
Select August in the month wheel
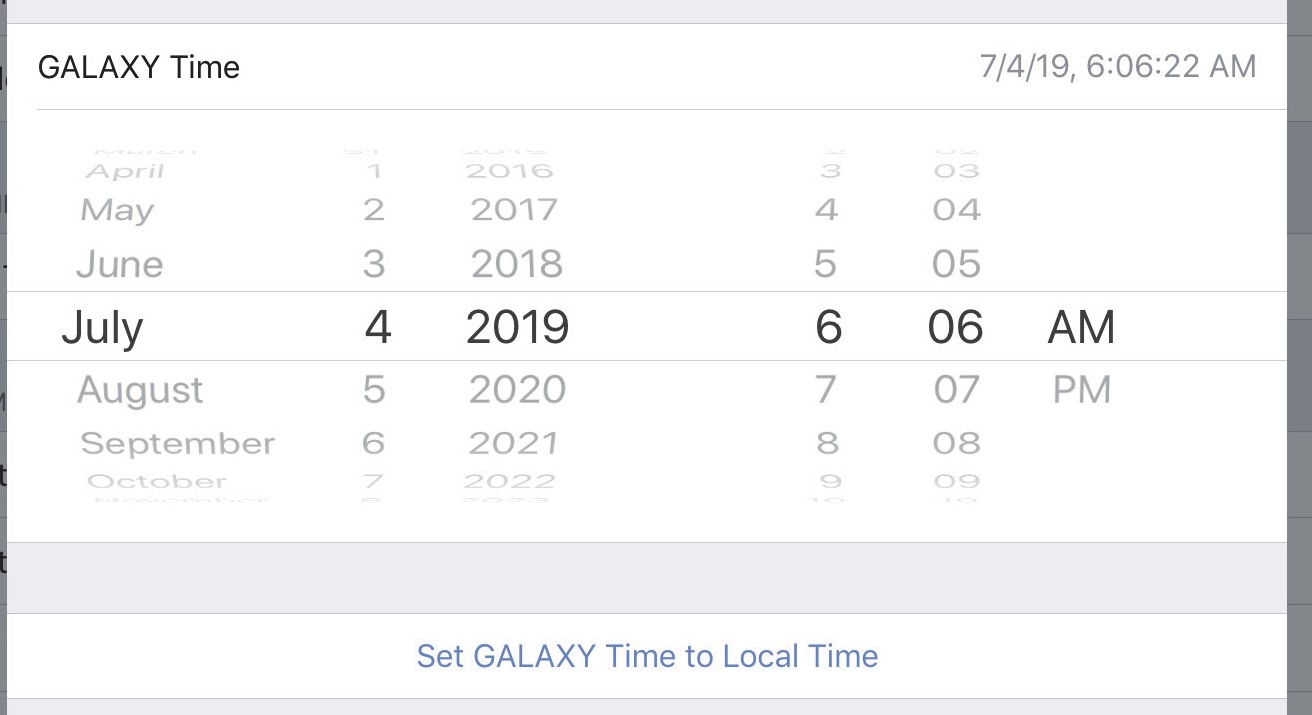point(140,389)
